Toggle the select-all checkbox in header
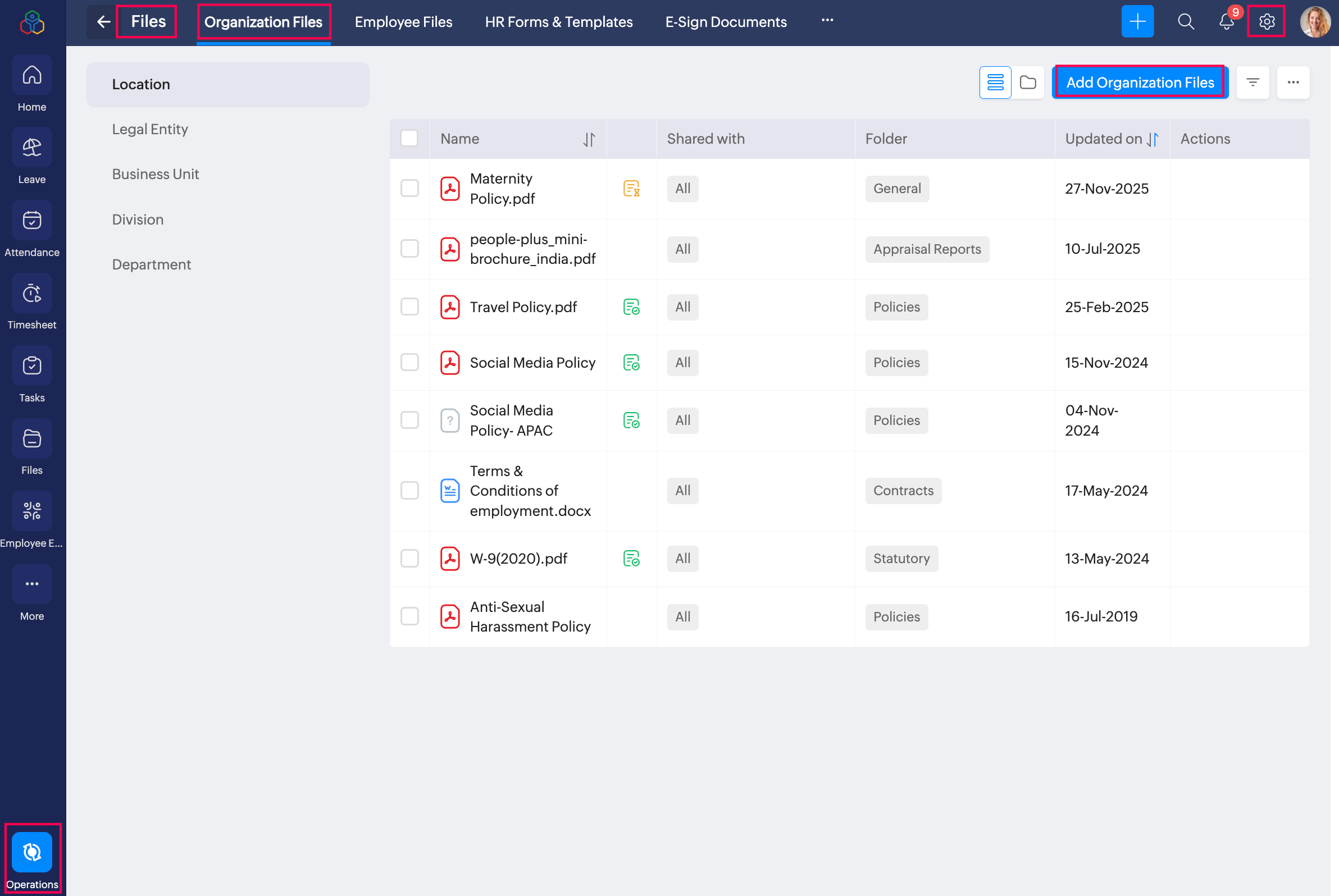 409,138
